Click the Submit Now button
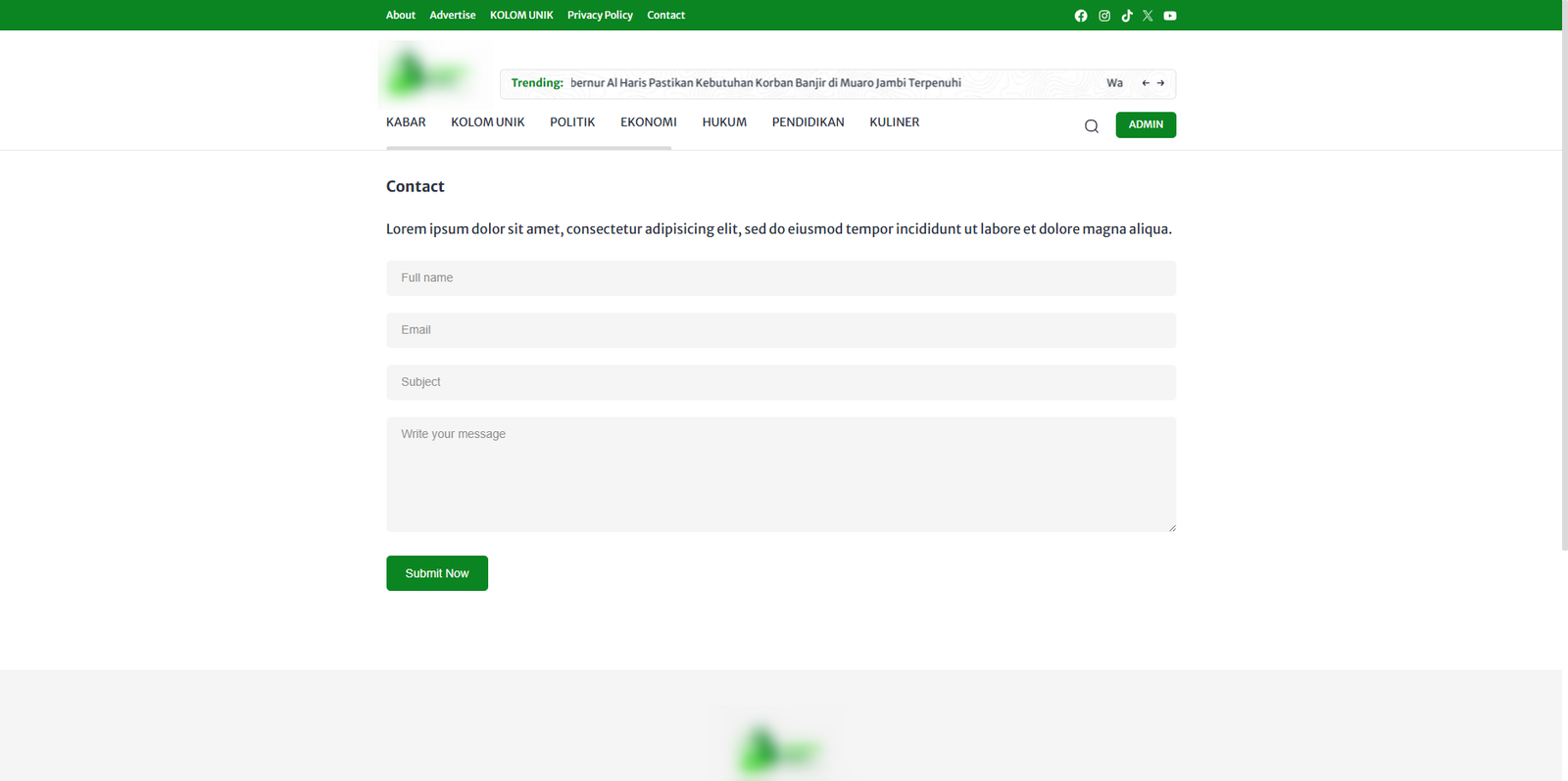 [437, 573]
